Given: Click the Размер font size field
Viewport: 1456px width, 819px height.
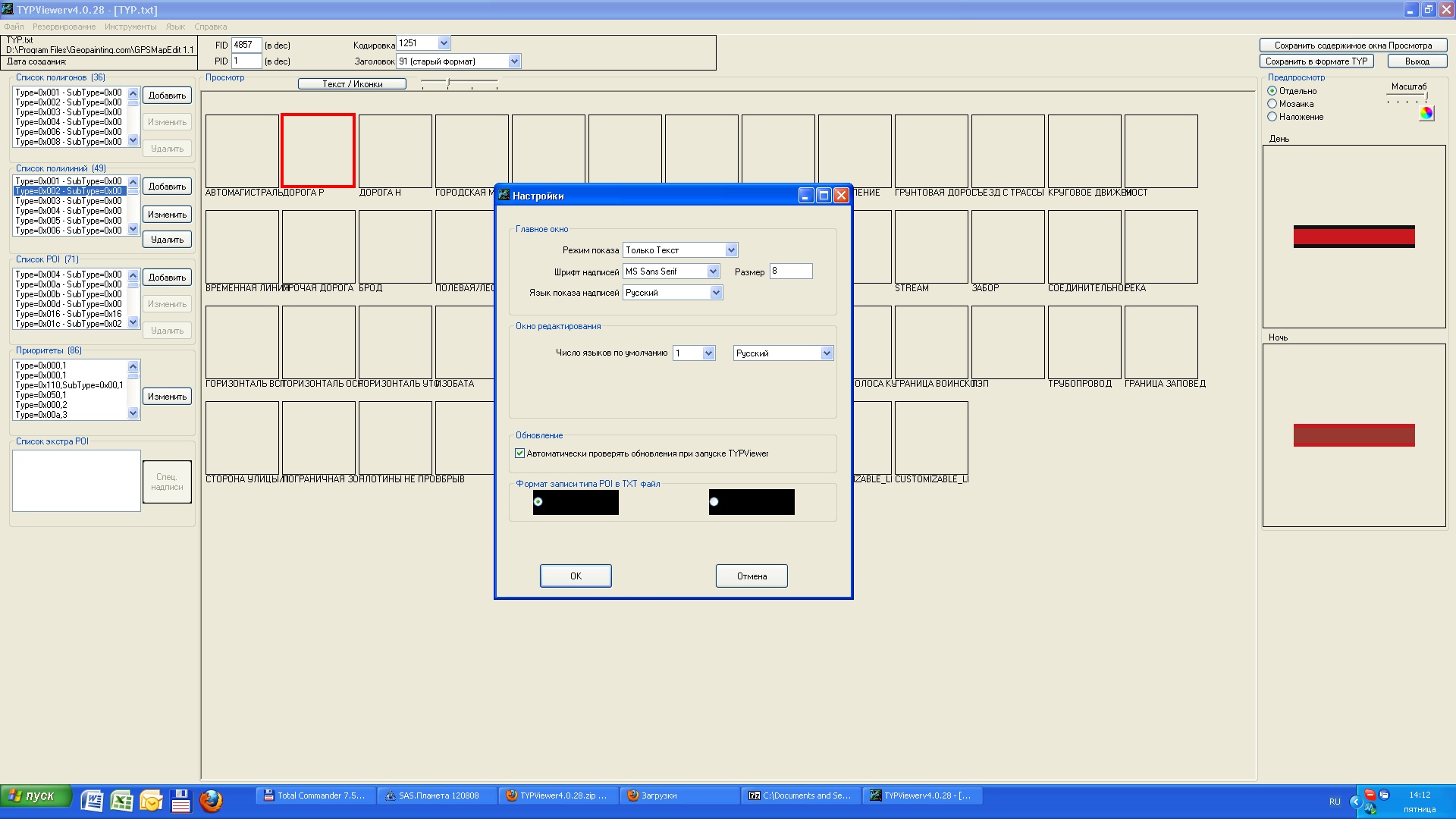Looking at the screenshot, I should coord(790,271).
